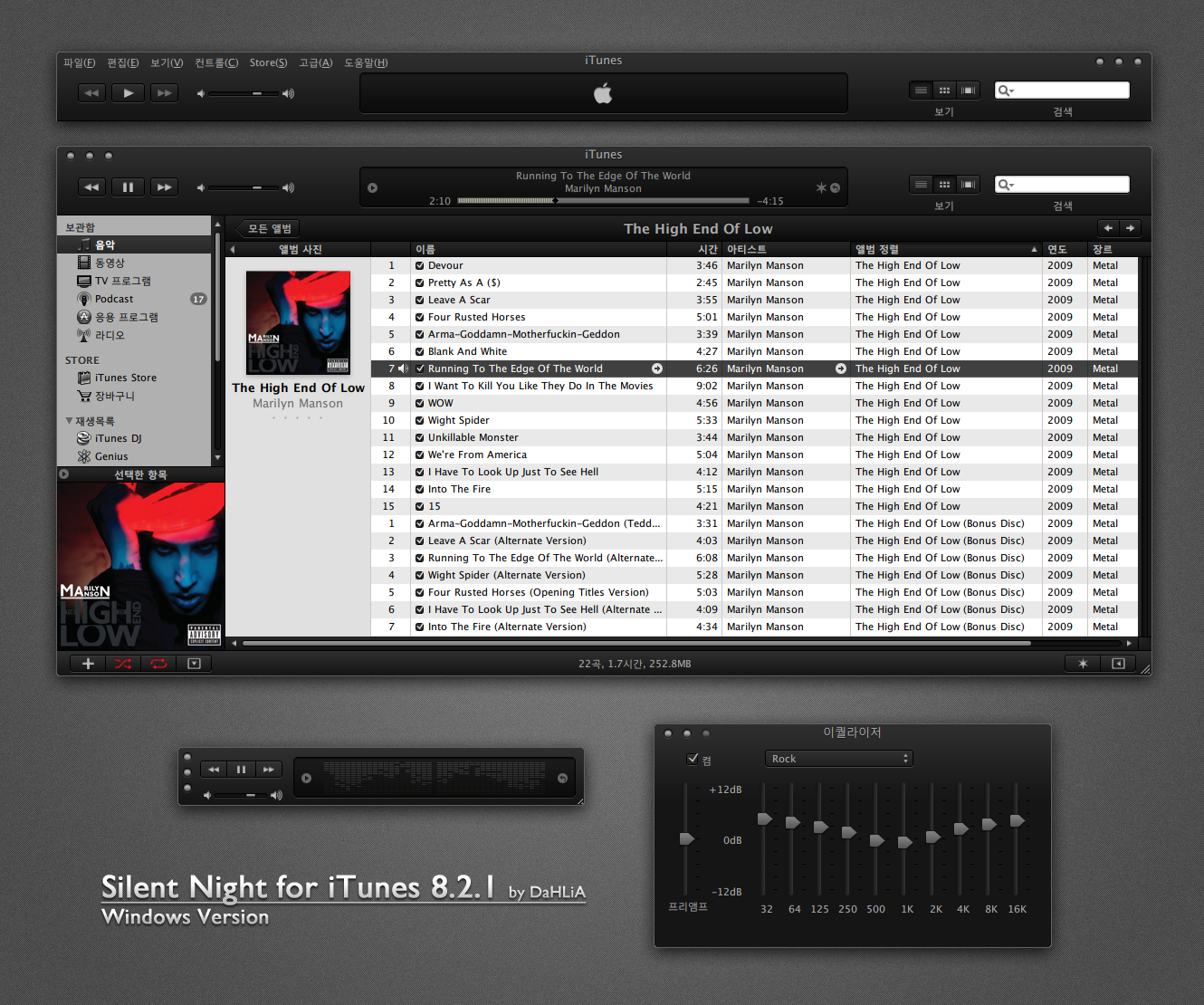Skip forward in the mini player
Image resolution: width=1204 pixels, height=1005 pixels.
click(x=268, y=770)
